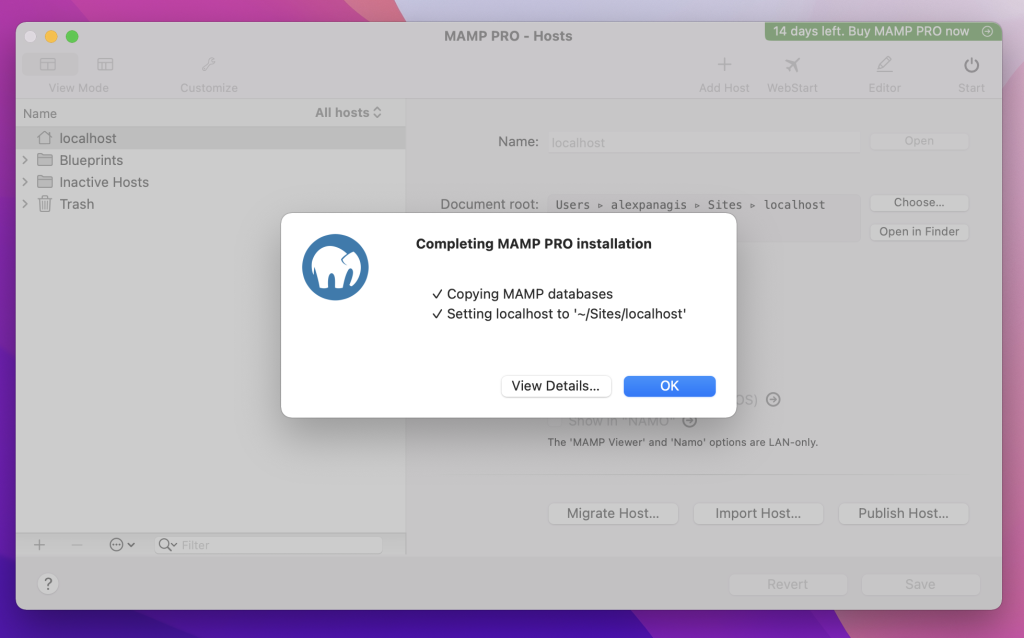Click the Revert button

click(x=788, y=584)
